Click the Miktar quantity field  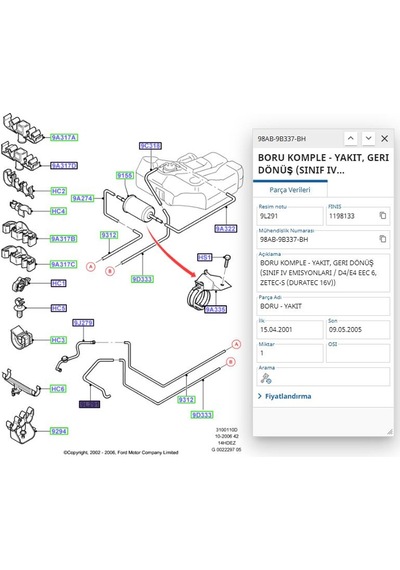tap(290, 353)
